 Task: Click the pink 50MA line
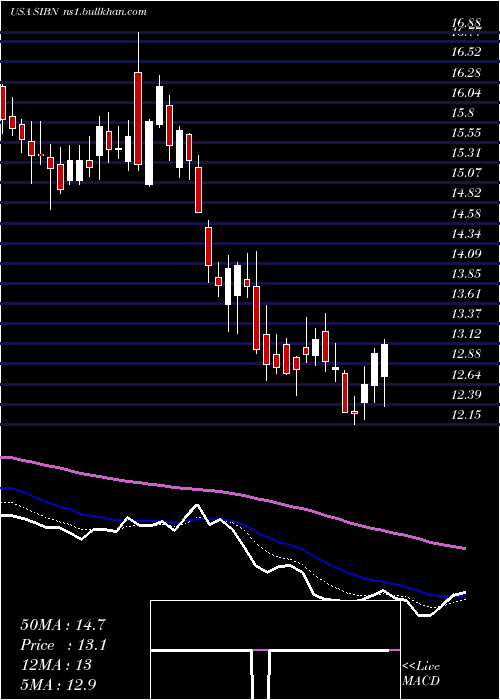232,493
